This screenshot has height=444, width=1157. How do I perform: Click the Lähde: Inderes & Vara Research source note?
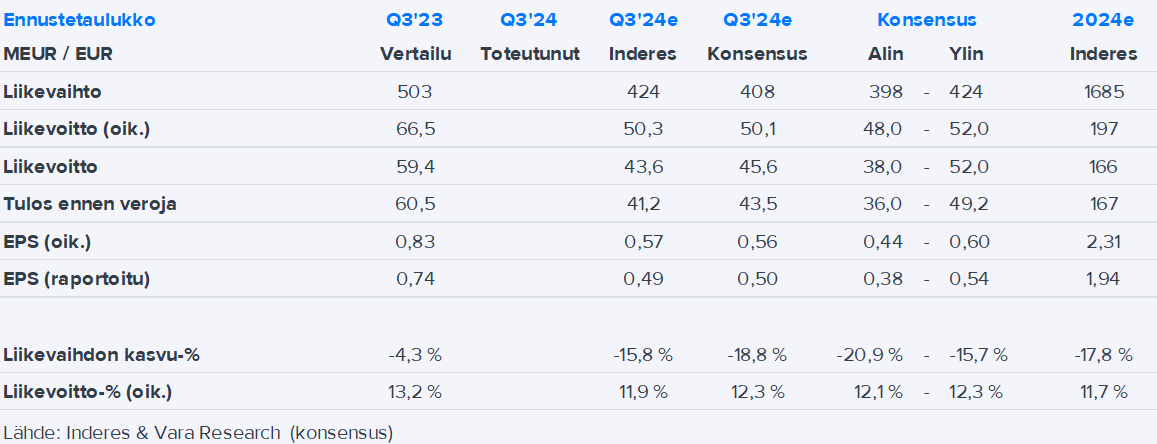pyautogui.click(x=198, y=433)
